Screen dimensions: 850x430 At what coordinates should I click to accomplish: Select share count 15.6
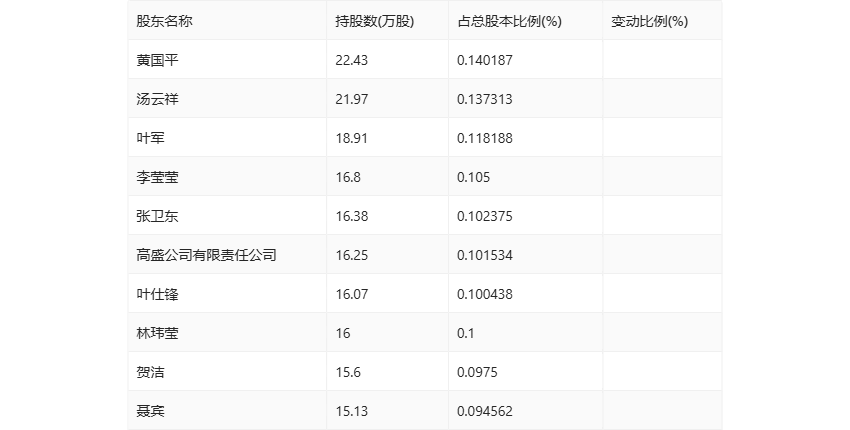click(348, 372)
